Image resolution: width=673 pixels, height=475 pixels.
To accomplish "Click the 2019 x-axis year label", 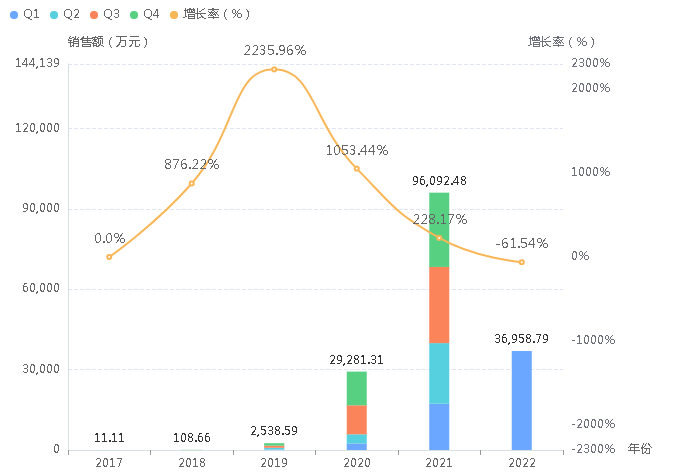I will 274,463.
